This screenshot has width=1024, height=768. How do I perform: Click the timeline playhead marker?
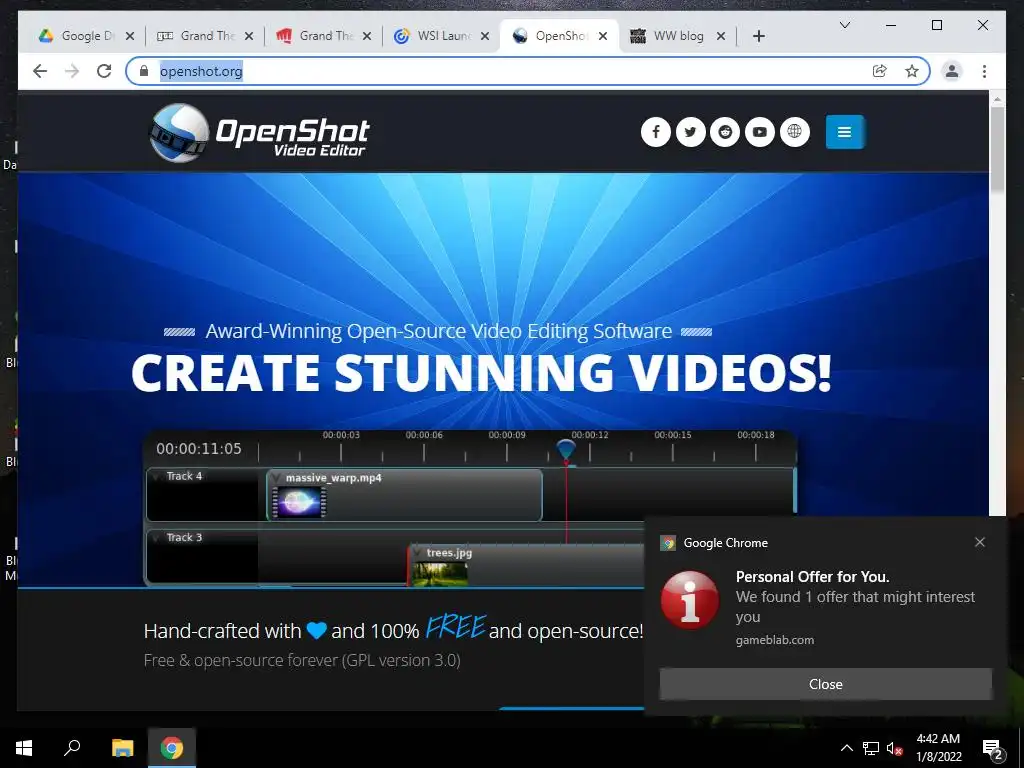click(x=566, y=451)
